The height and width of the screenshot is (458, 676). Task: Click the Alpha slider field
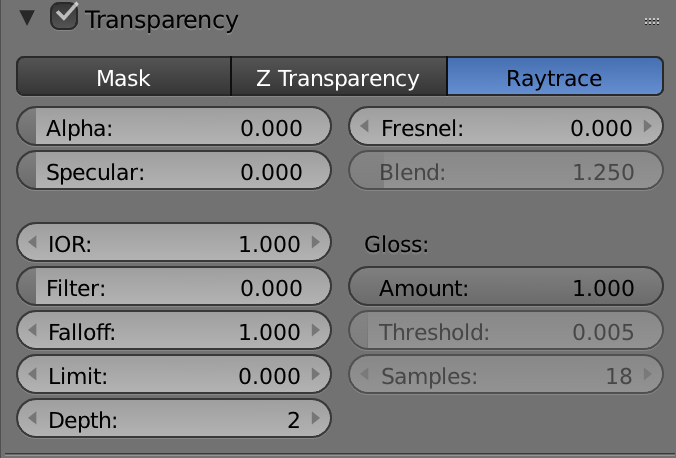coord(174,128)
